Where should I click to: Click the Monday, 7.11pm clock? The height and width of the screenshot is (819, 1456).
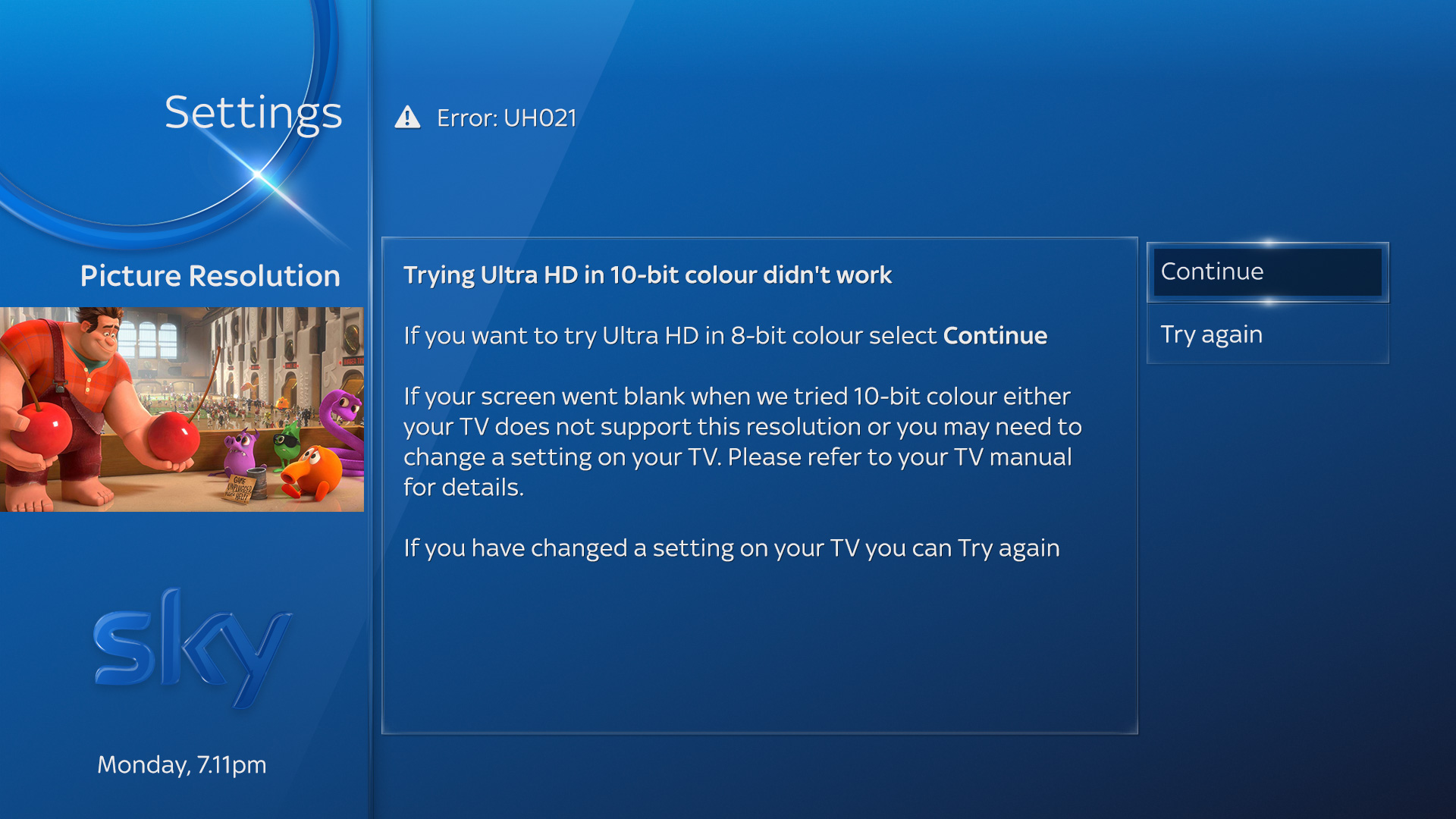(x=182, y=764)
